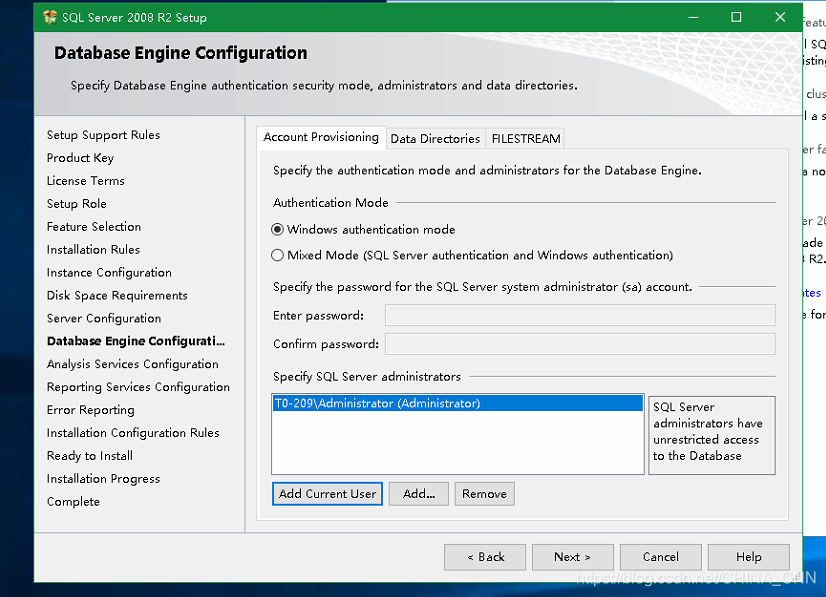The width and height of the screenshot is (826, 597).
Task: Select Windows authentication mode
Action: tap(363, 230)
